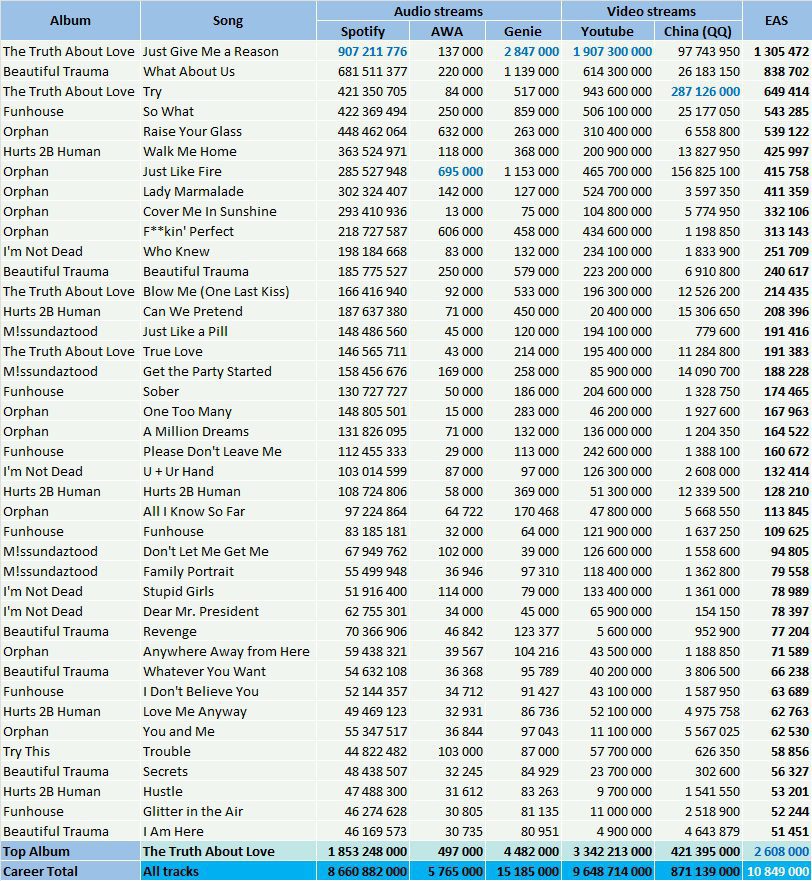812x881 pixels.
Task: Click the song 'Dear Mr. President'
Action: (x=201, y=612)
